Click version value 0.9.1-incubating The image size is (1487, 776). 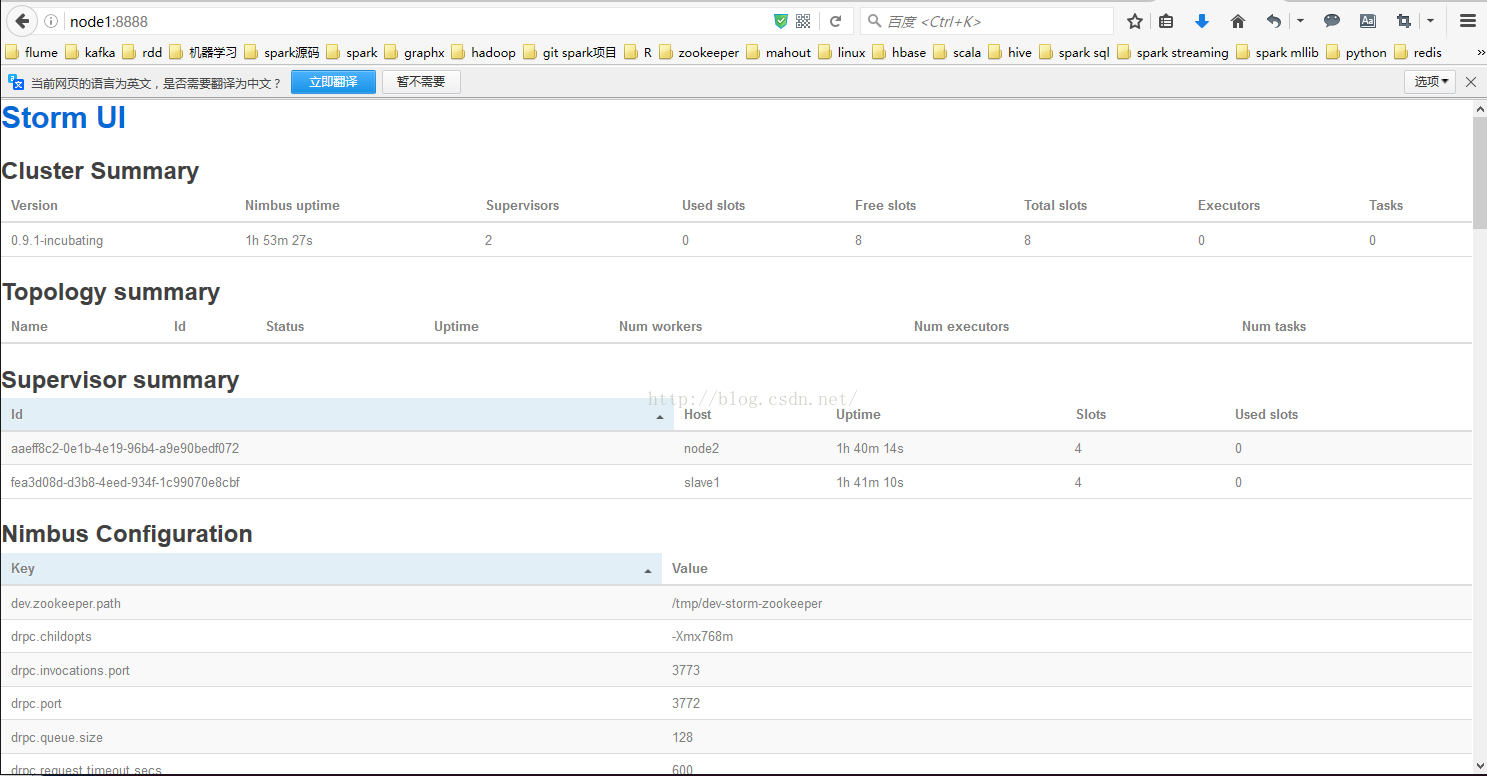(57, 241)
